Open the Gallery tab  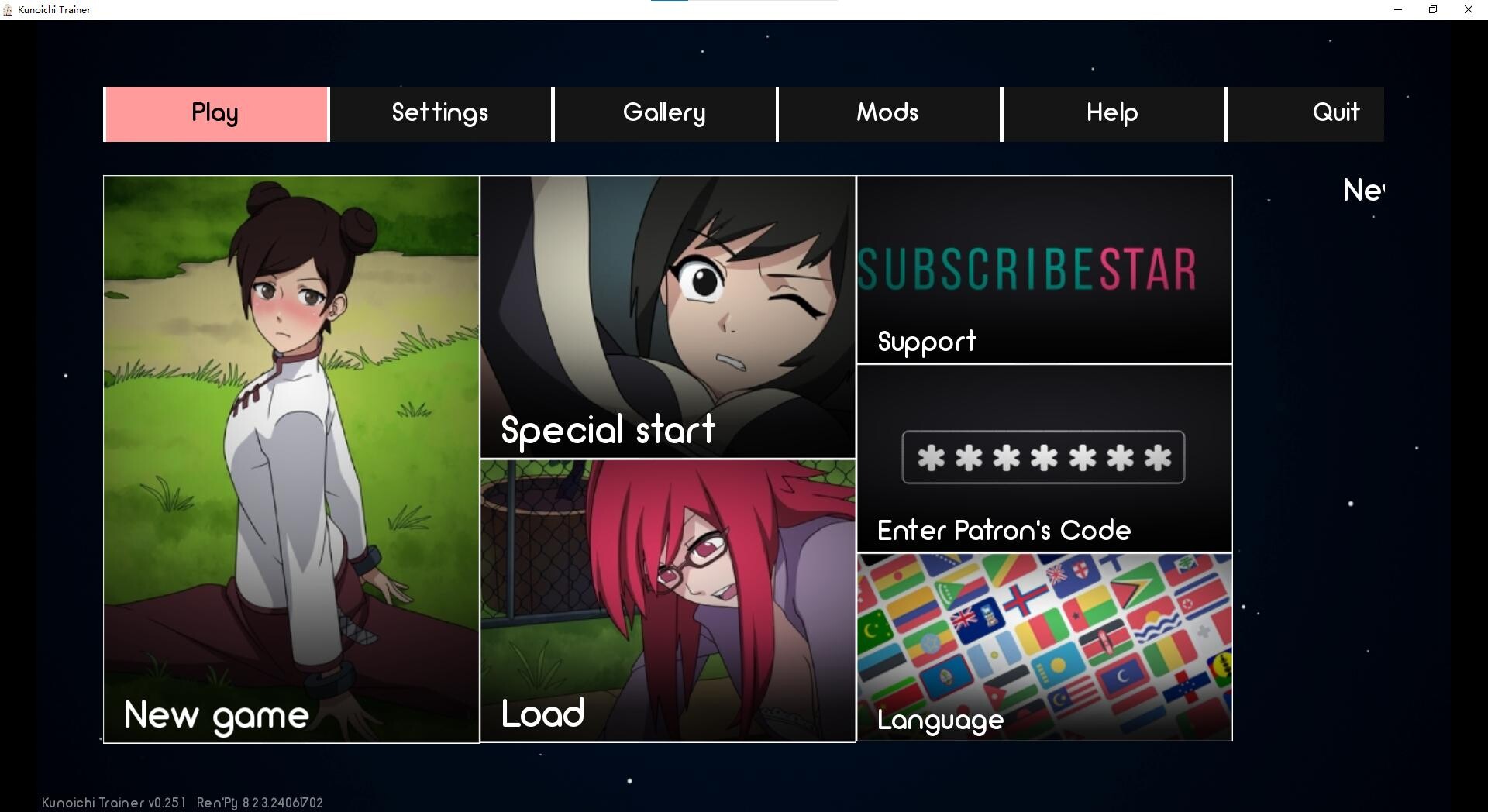coord(665,114)
